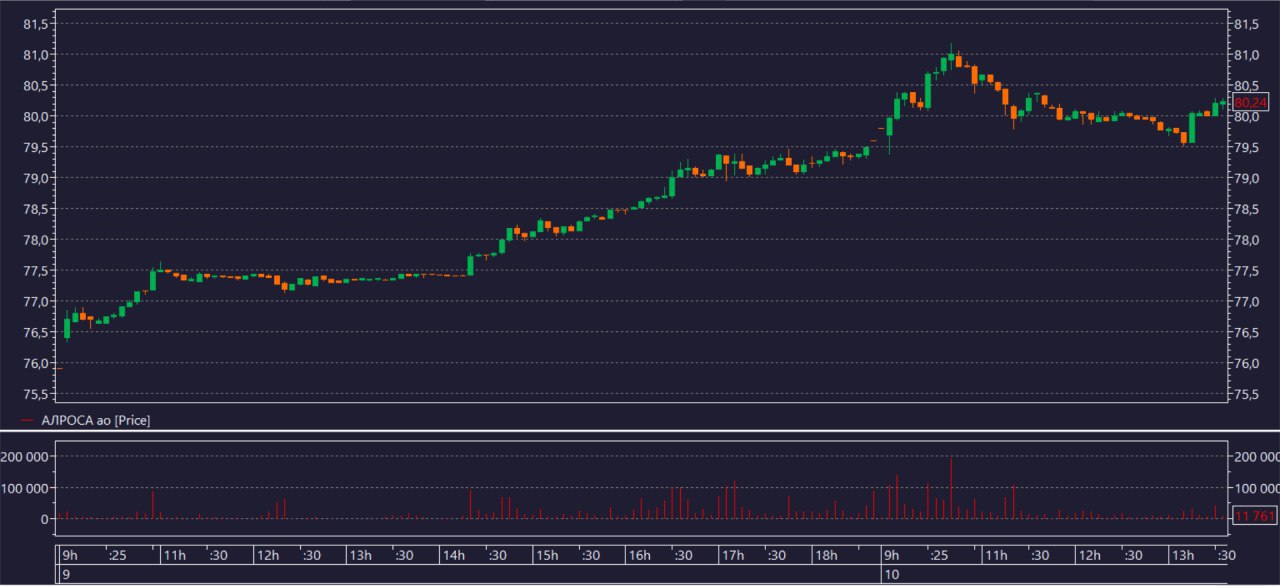Click the 18h label on the time axis

(x=825, y=555)
